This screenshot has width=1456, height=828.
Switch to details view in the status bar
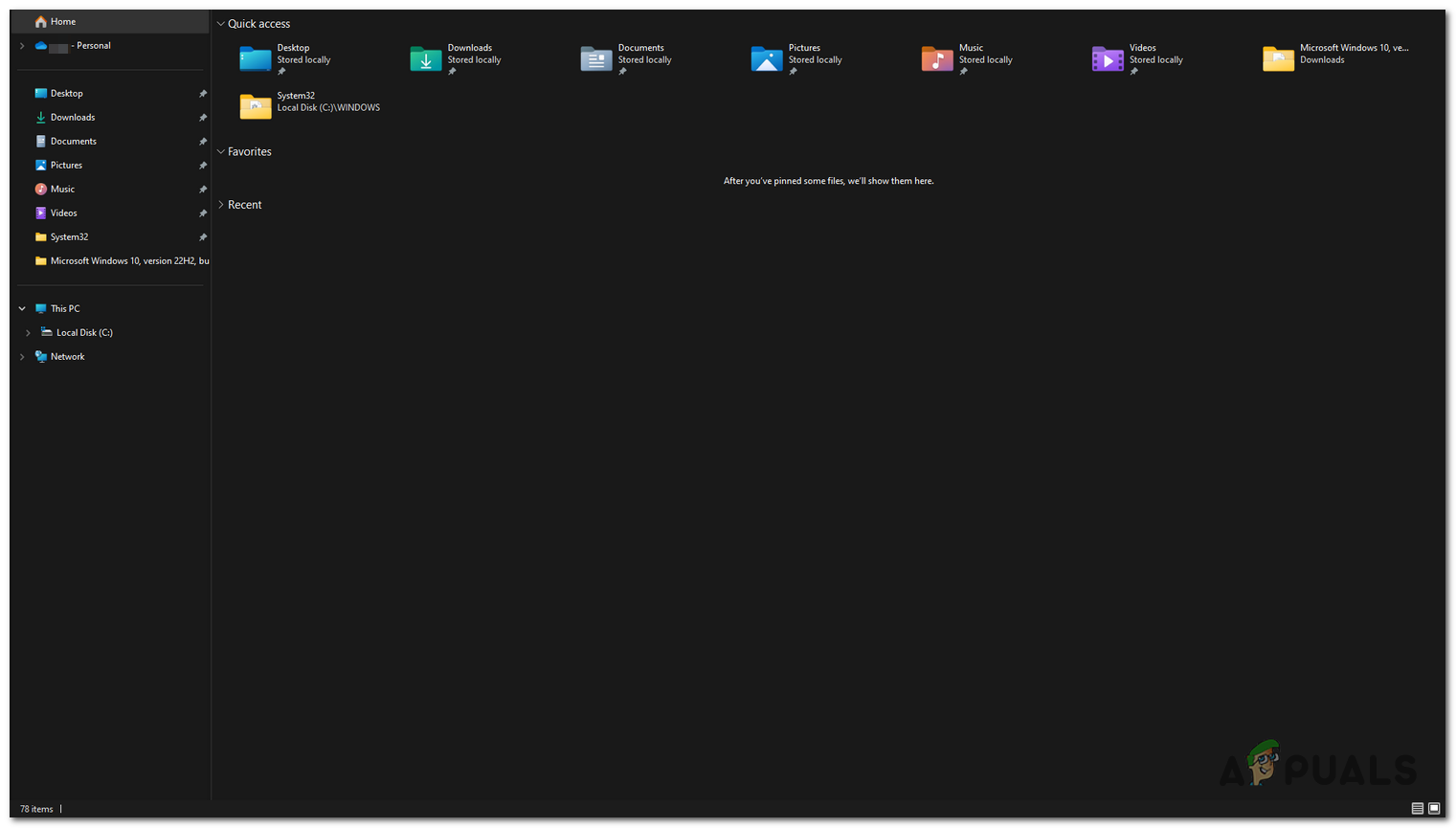click(1417, 809)
